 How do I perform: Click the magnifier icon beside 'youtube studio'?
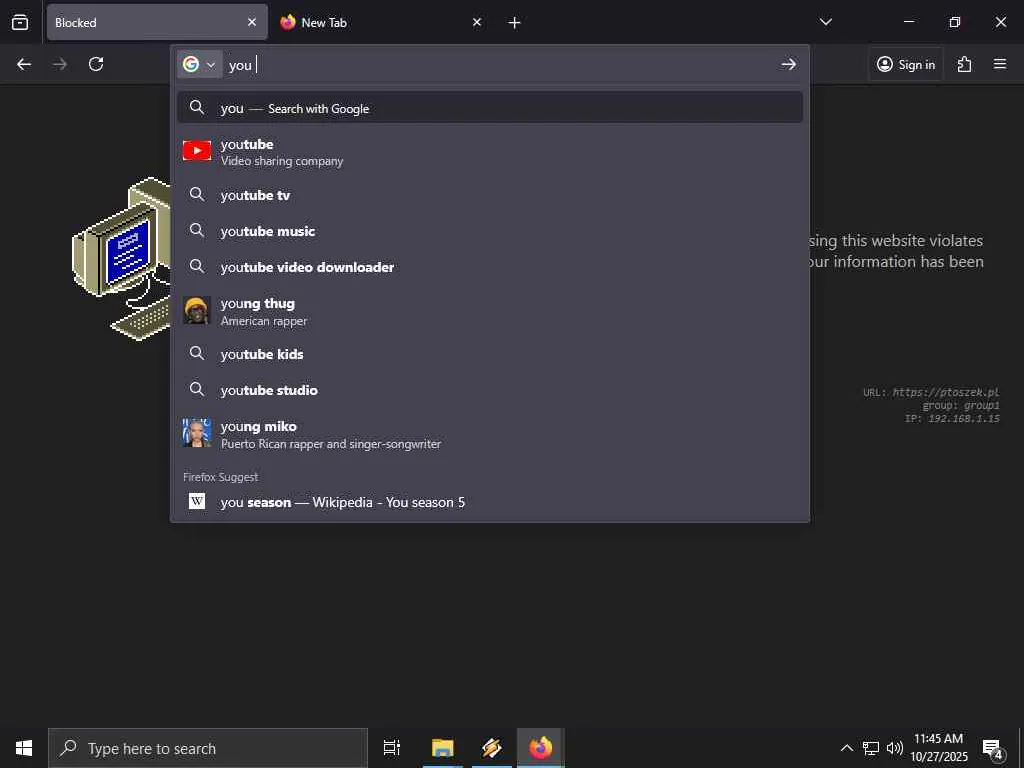tap(197, 389)
